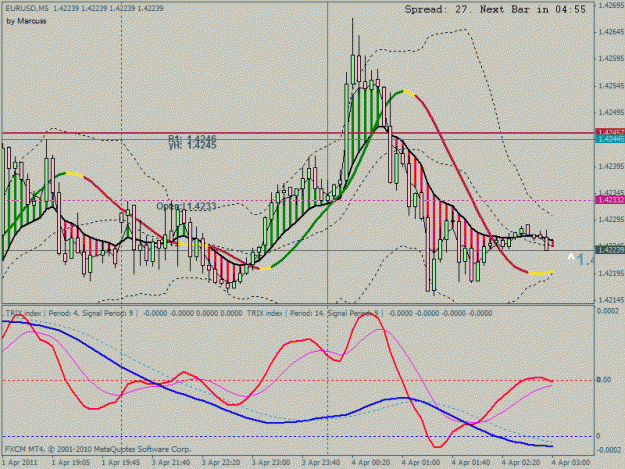Click the 1.42395 price scale label

(x=611, y=166)
